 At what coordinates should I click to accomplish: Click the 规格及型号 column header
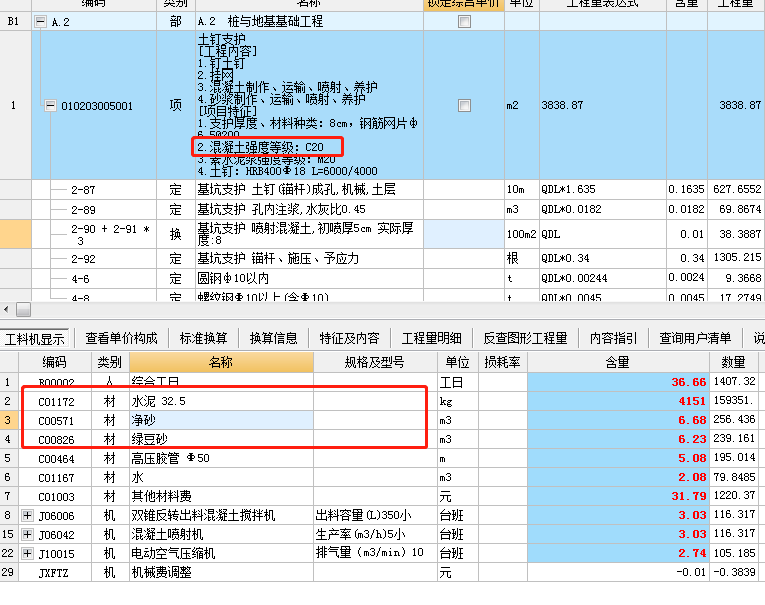[x=375, y=362]
